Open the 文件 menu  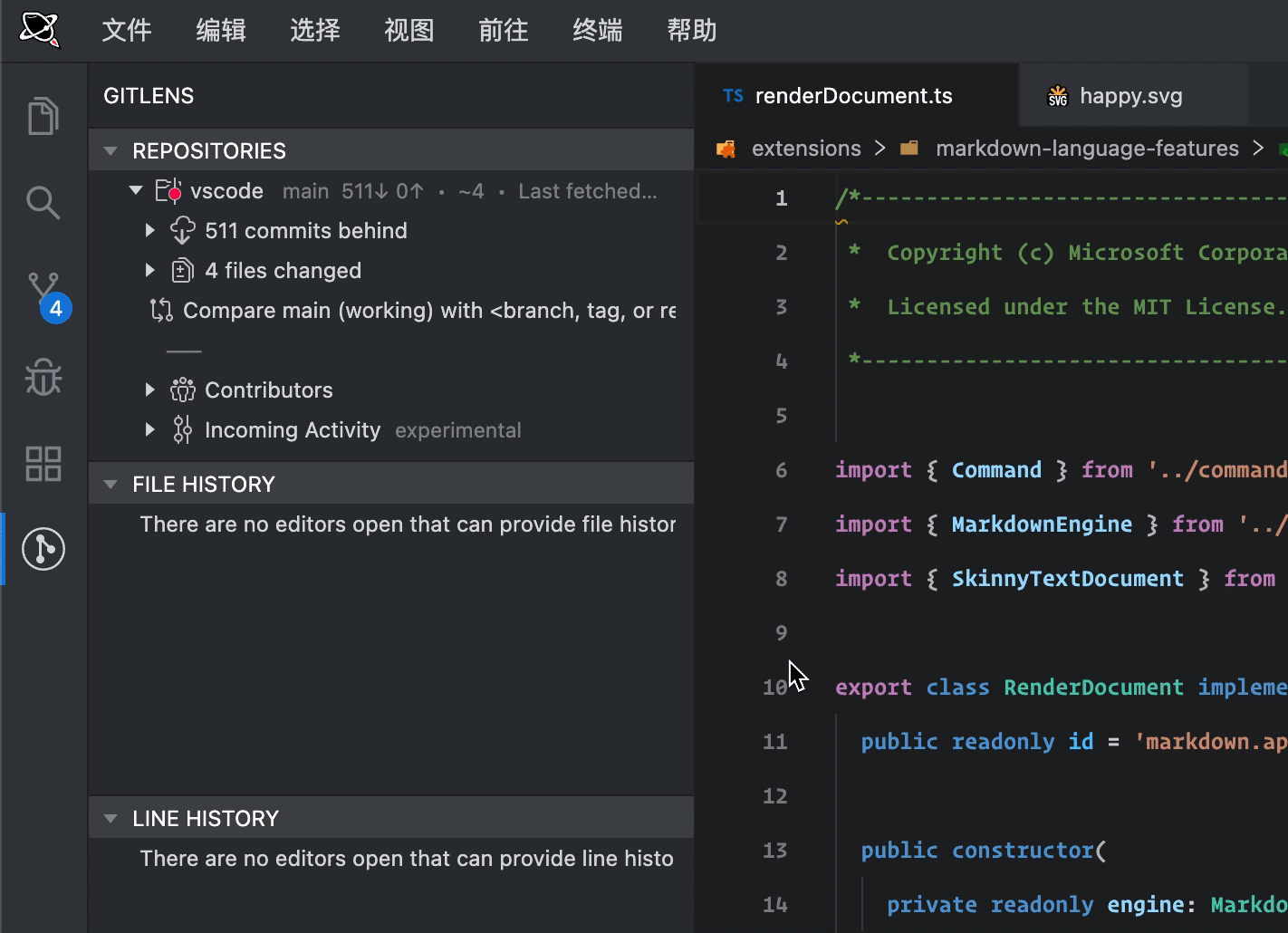(x=127, y=31)
